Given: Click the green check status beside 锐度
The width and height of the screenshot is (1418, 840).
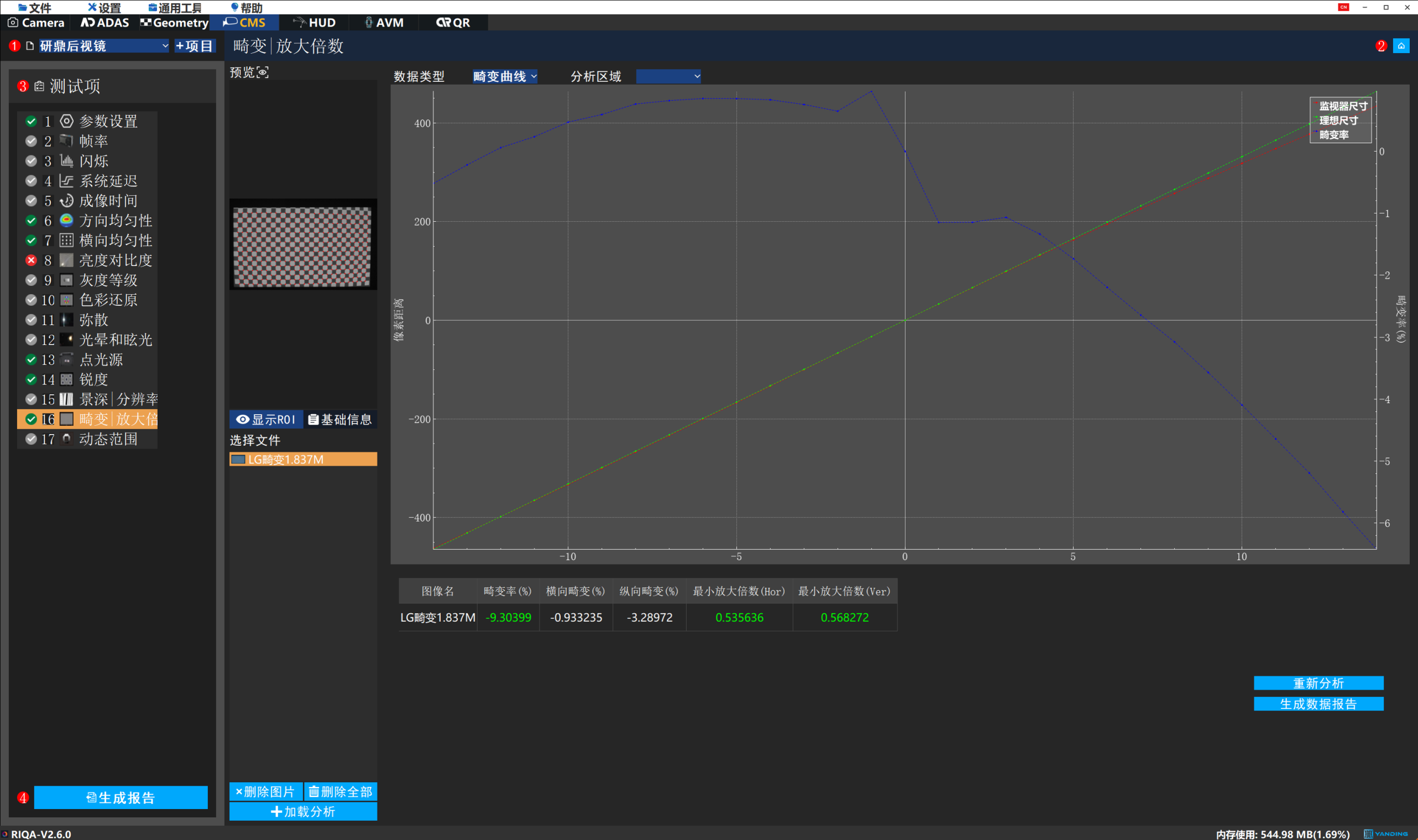Looking at the screenshot, I should point(31,379).
